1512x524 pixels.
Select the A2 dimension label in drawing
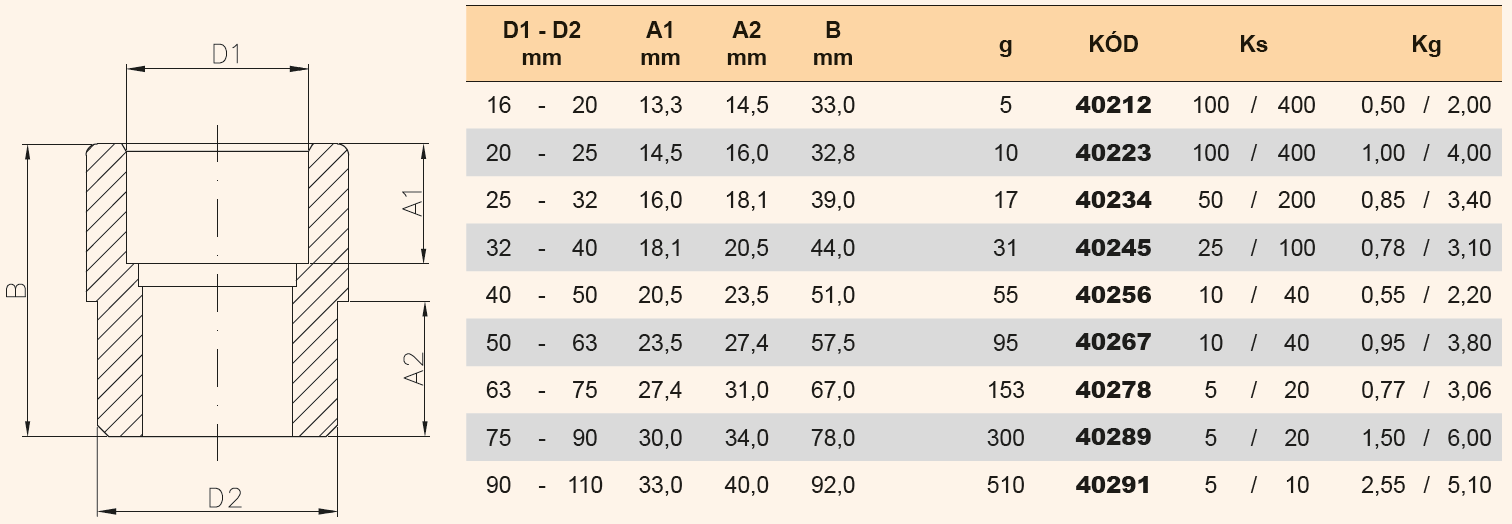[x=414, y=368]
